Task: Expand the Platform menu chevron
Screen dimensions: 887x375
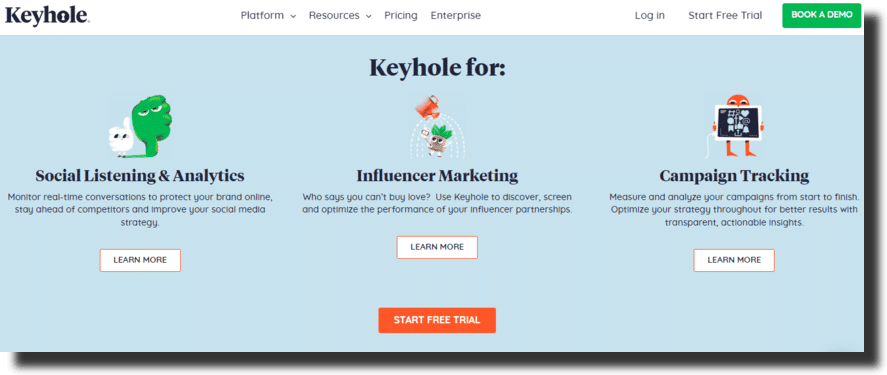Action: (293, 16)
